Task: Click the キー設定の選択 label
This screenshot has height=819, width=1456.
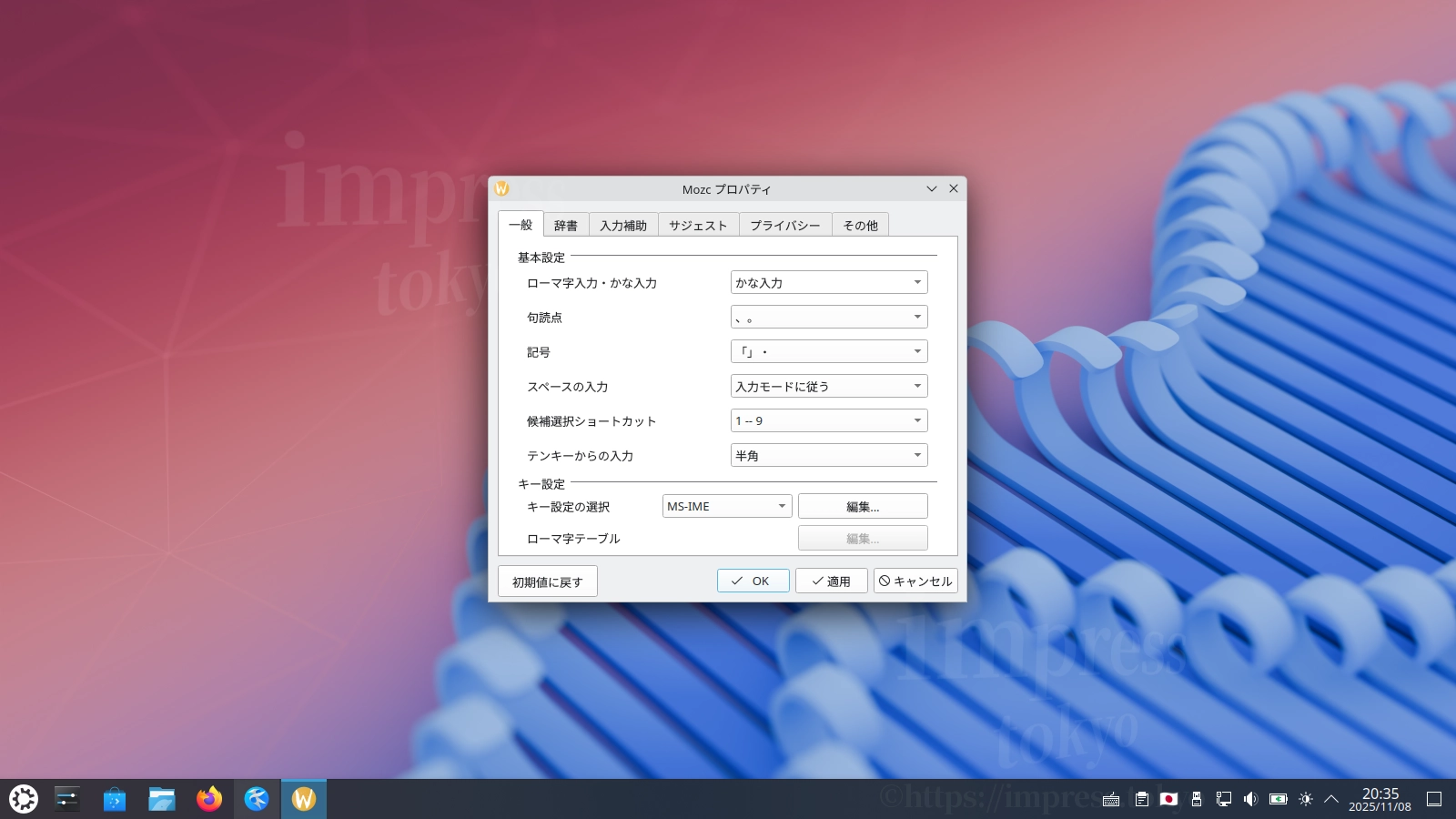Action: click(x=568, y=507)
